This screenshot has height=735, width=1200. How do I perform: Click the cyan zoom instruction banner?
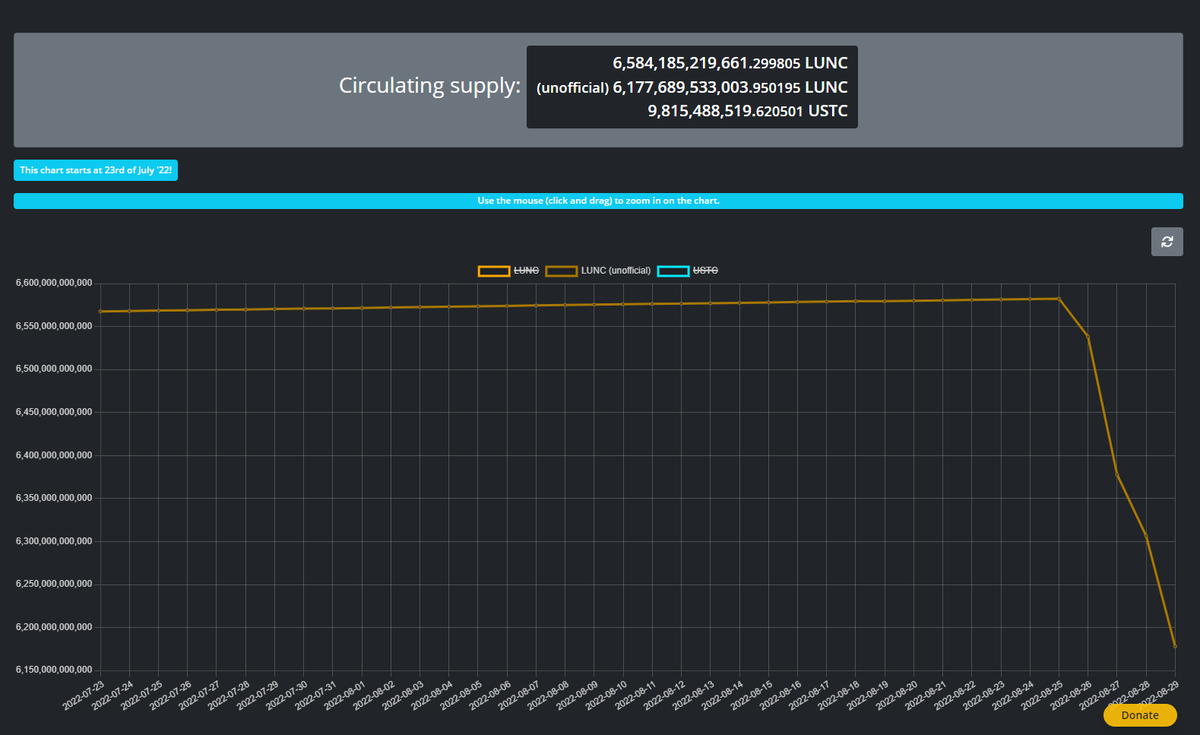(600, 201)
